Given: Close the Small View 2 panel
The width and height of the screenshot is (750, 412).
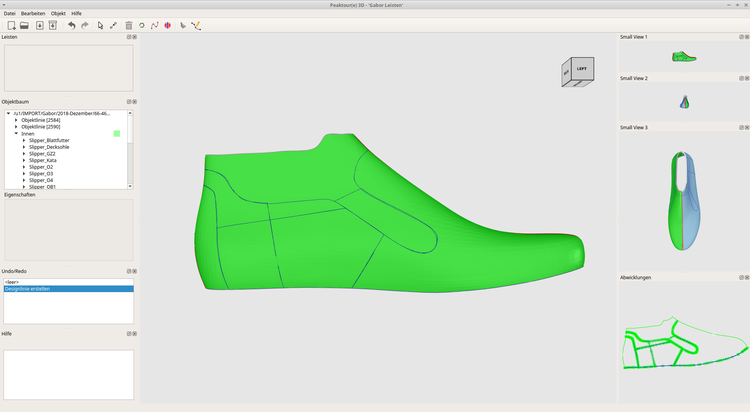Looking at the screenshot, I should (747, 78).
